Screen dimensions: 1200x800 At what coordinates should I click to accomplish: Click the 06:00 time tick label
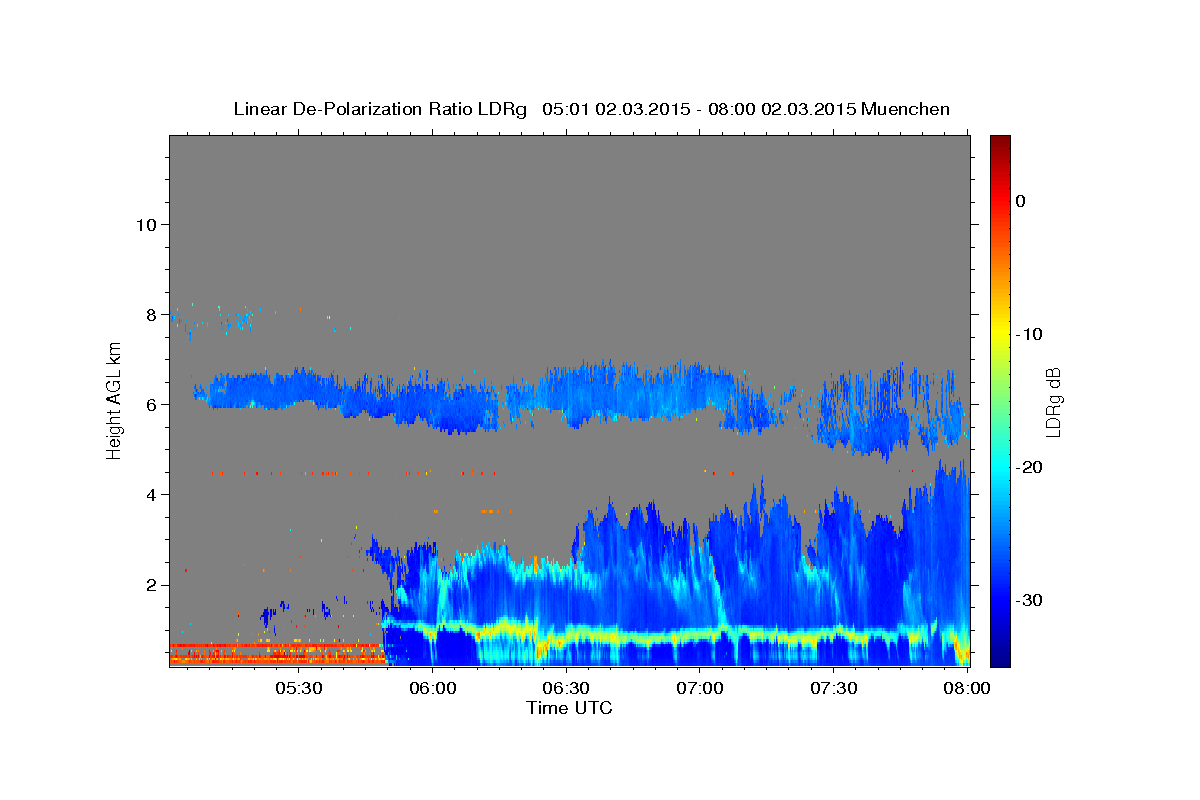pos(433,688)
